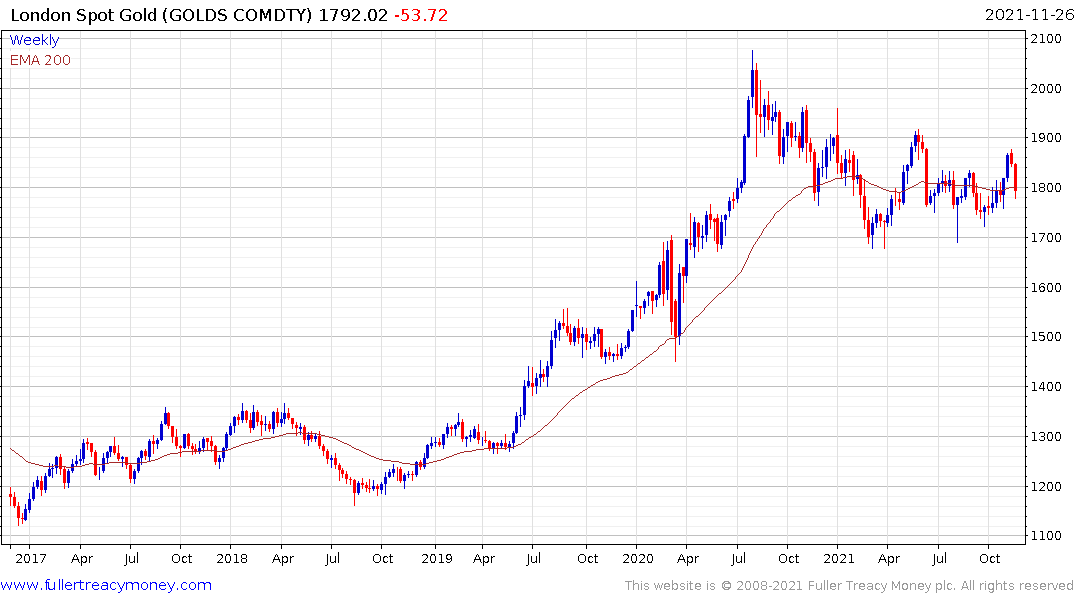Open the www.fullertreacymoney.com link
Screen dimensions: 1075x600
coord(106,585)
